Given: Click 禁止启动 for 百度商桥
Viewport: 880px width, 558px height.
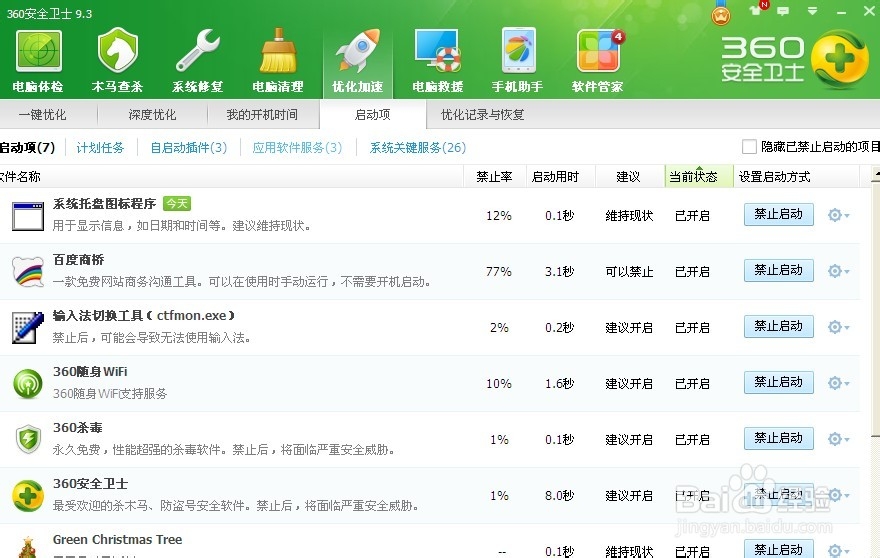Looking at the screenshot, I should click(778, 271).
